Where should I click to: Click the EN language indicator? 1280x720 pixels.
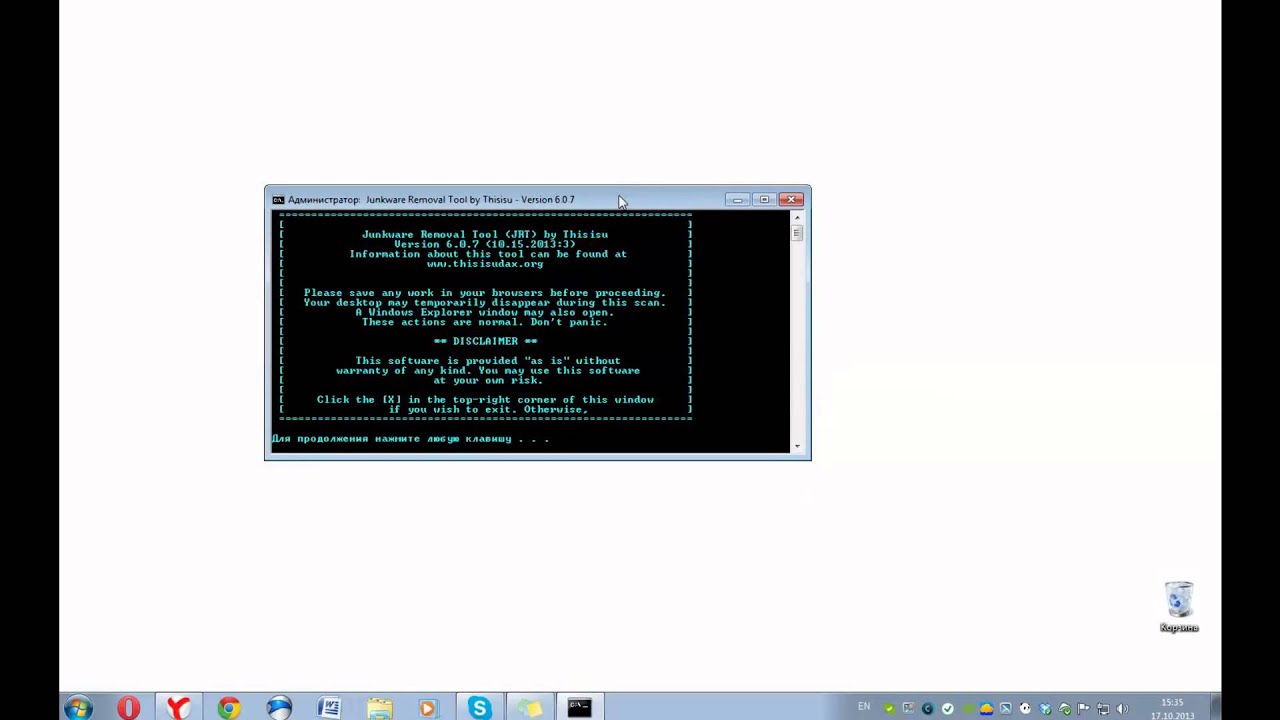(x=864, y=707)
